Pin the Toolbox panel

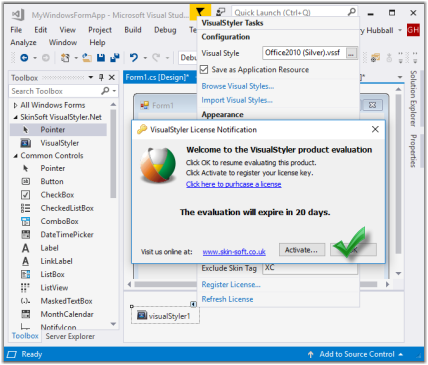101,77
